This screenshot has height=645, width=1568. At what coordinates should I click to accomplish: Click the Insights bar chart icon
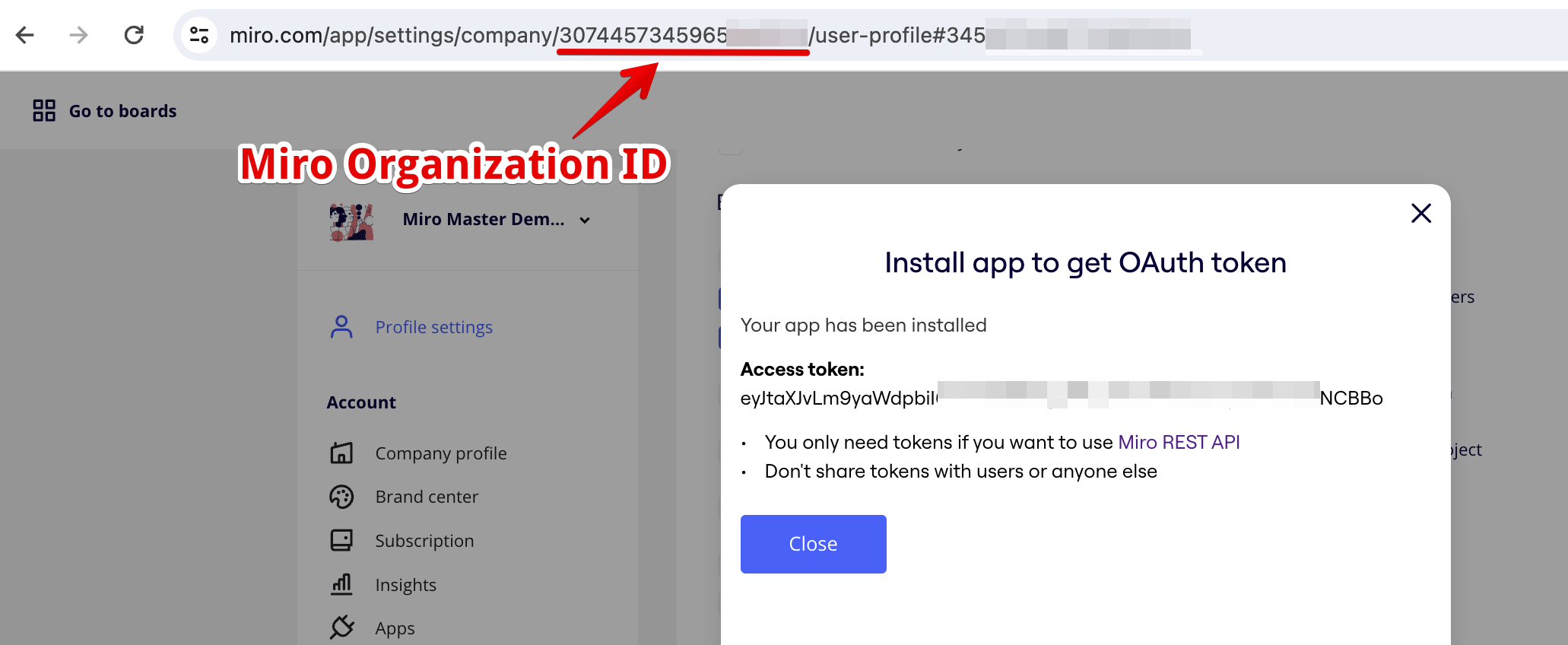[341, 584]
